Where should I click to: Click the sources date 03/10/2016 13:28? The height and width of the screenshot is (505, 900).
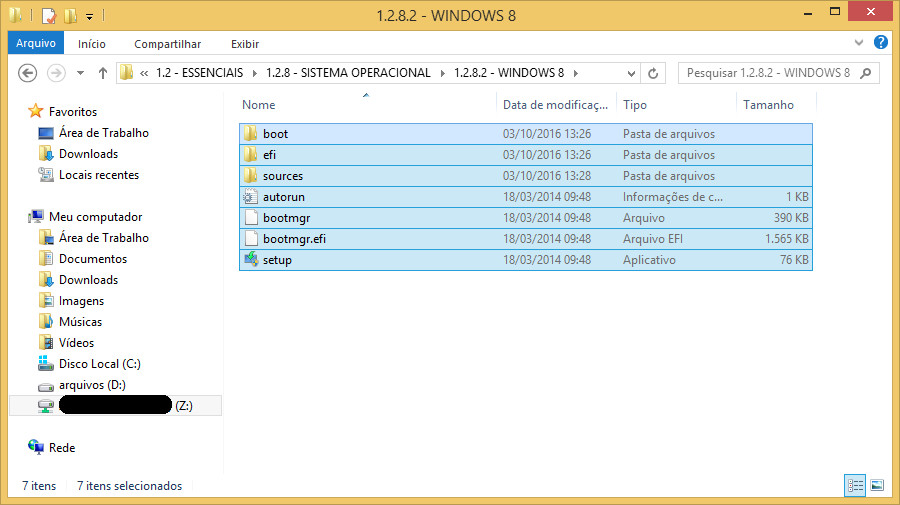click(x=547, y=176)
